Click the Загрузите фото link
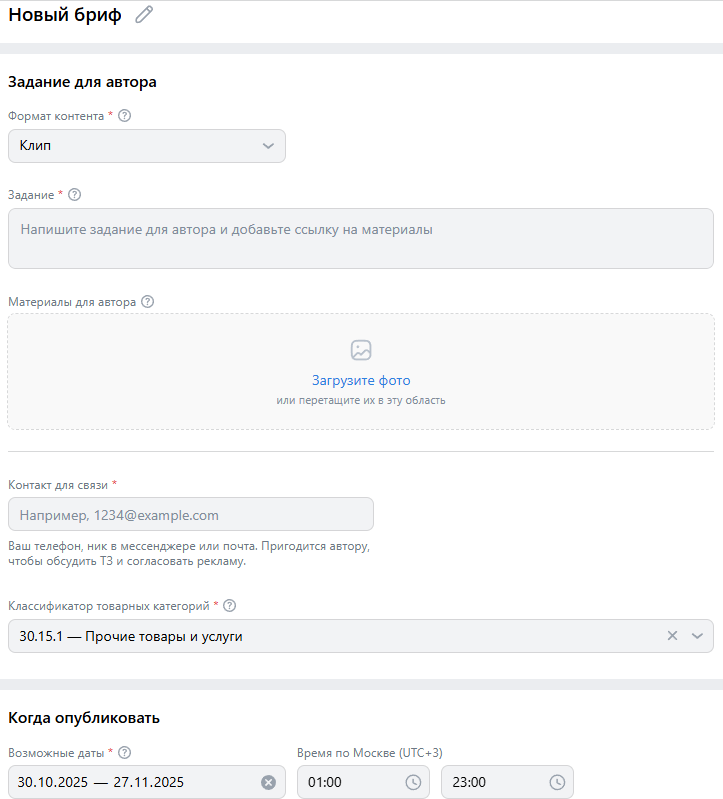 pyautogui.click(x=361, y=381)
